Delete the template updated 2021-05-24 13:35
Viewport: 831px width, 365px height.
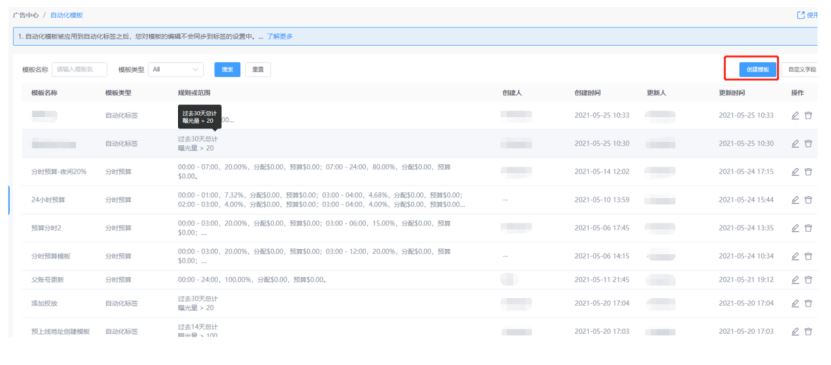pyautogui.click(x=808, y=228)
